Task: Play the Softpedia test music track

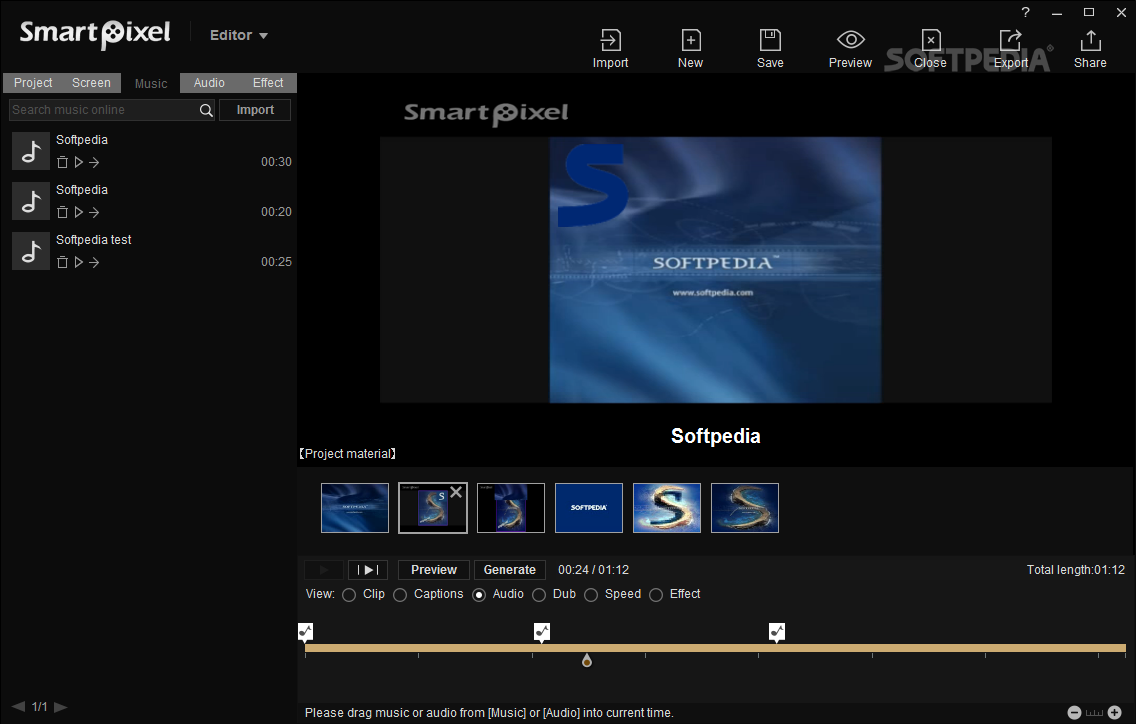Action: pos(78,262)
